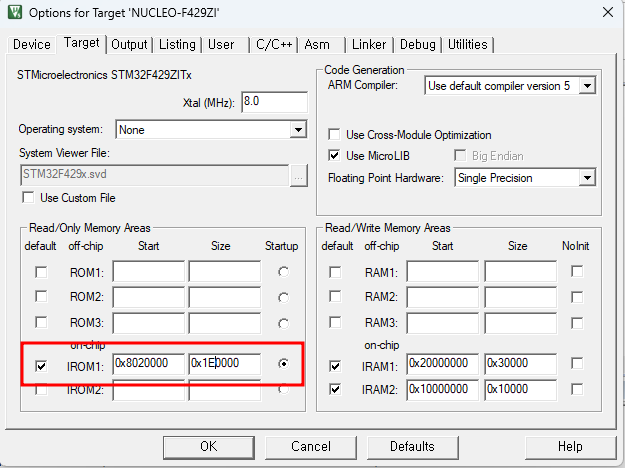Open the Debug tab
This screenshot has height=468, width=625.
[x=417, y=44]
